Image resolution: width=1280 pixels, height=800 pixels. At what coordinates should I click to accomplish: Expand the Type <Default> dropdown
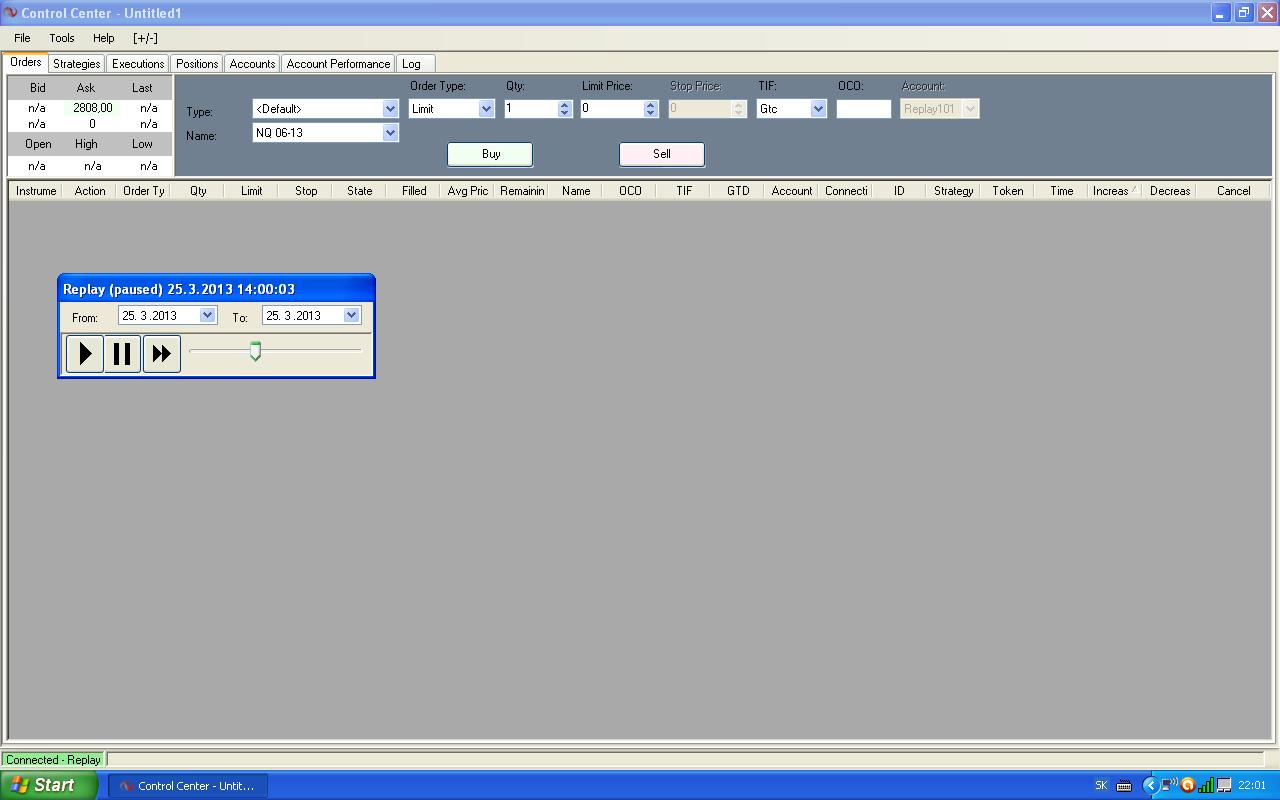click(390, 109)
